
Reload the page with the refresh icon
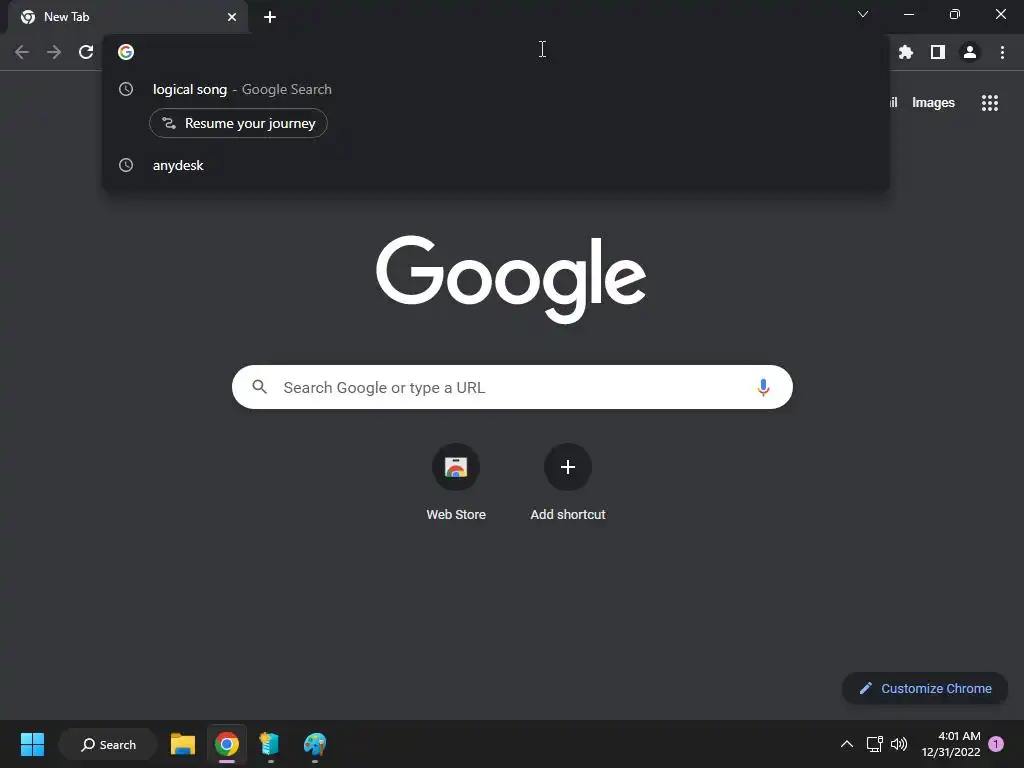point(86,52)
